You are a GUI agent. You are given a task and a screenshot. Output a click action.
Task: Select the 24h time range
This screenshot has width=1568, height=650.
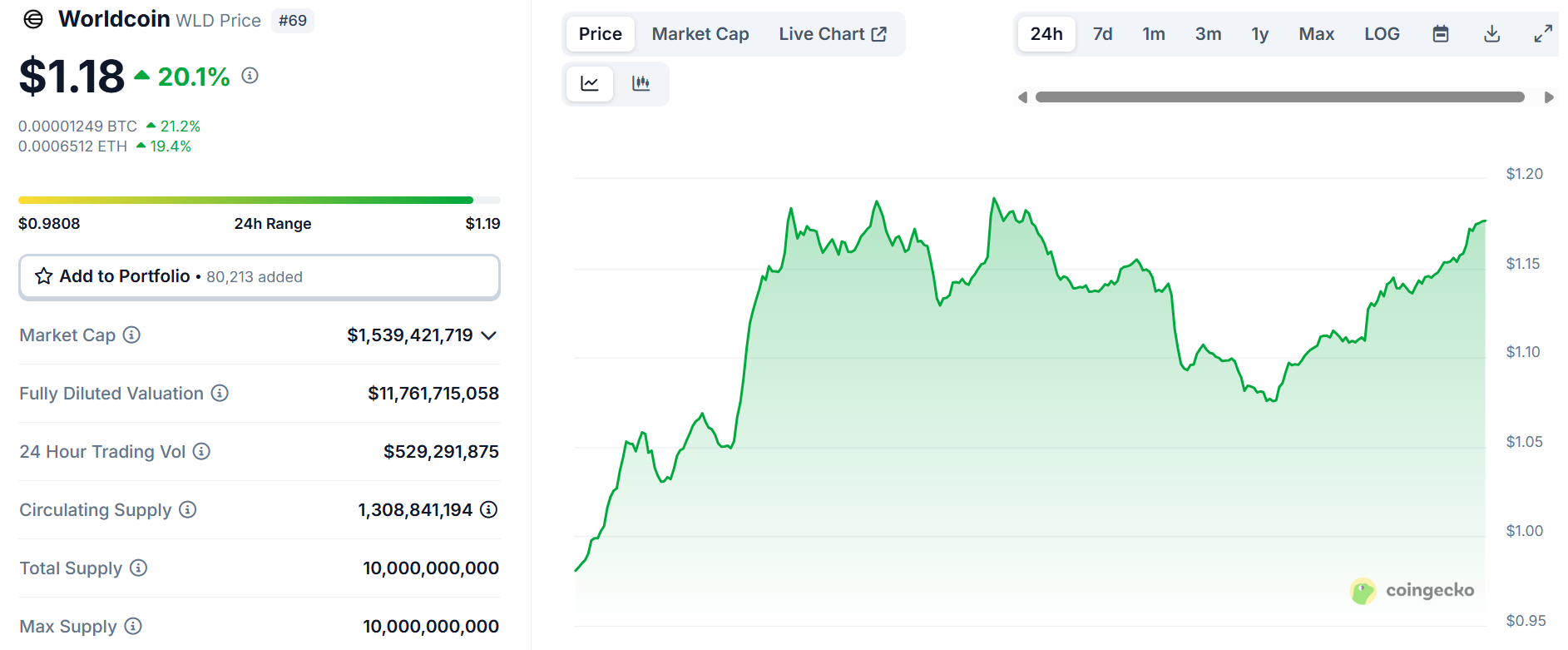pyautogui.click(x=1046, y=34)
